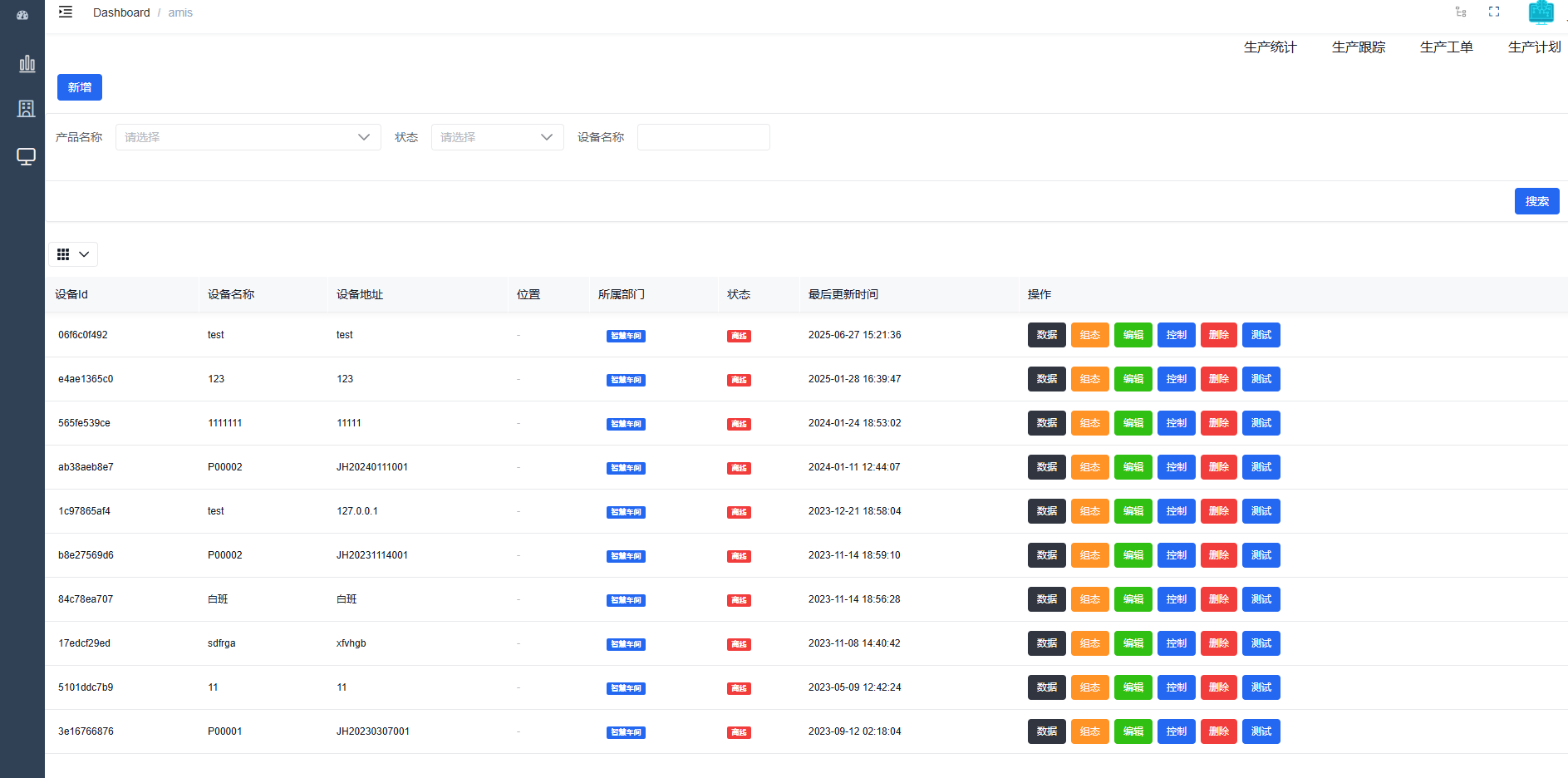Select device name P00001

225,731
